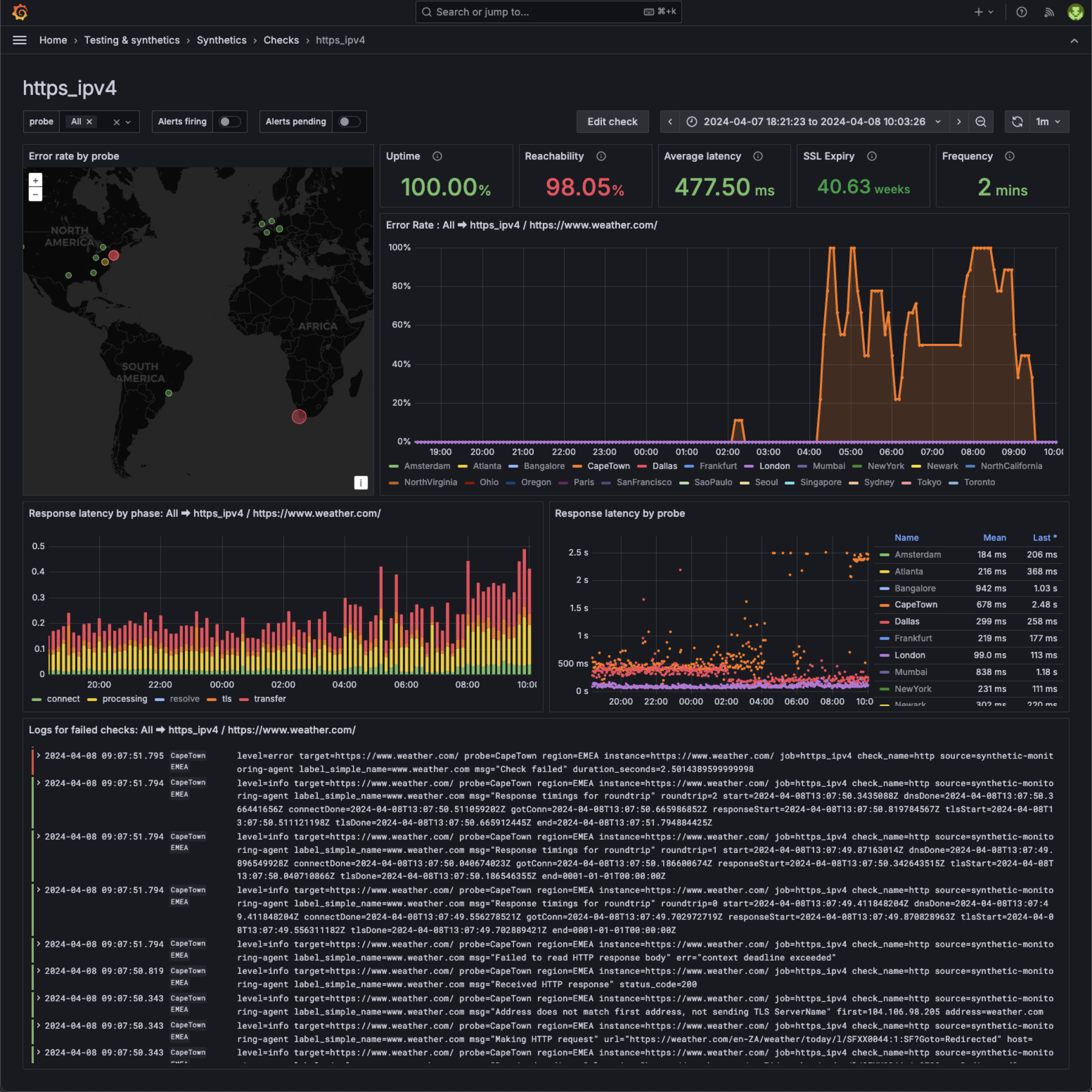
Task: Enable the Alerts firing toggle
Action: (x=230, y=122)
